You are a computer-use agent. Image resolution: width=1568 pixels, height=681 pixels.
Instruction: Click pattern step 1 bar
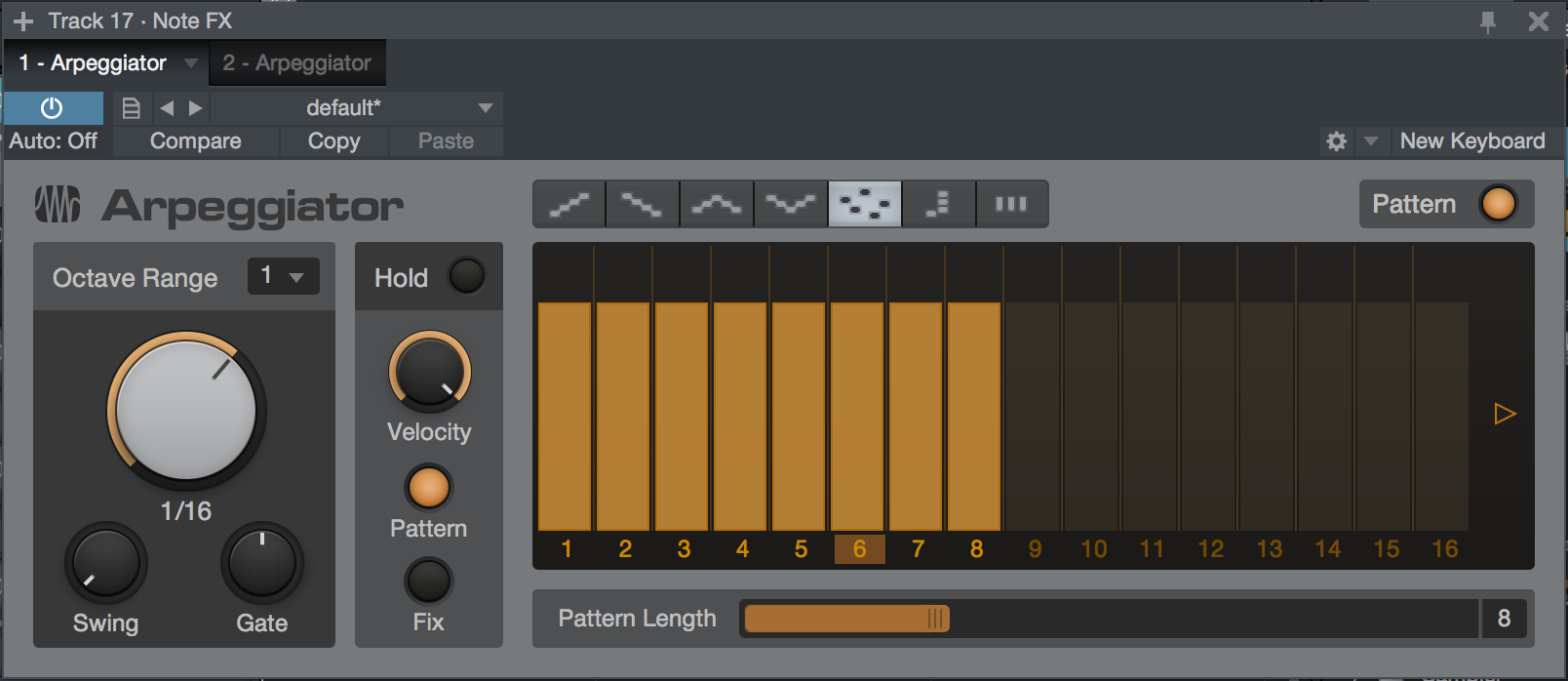pos(566,417)
